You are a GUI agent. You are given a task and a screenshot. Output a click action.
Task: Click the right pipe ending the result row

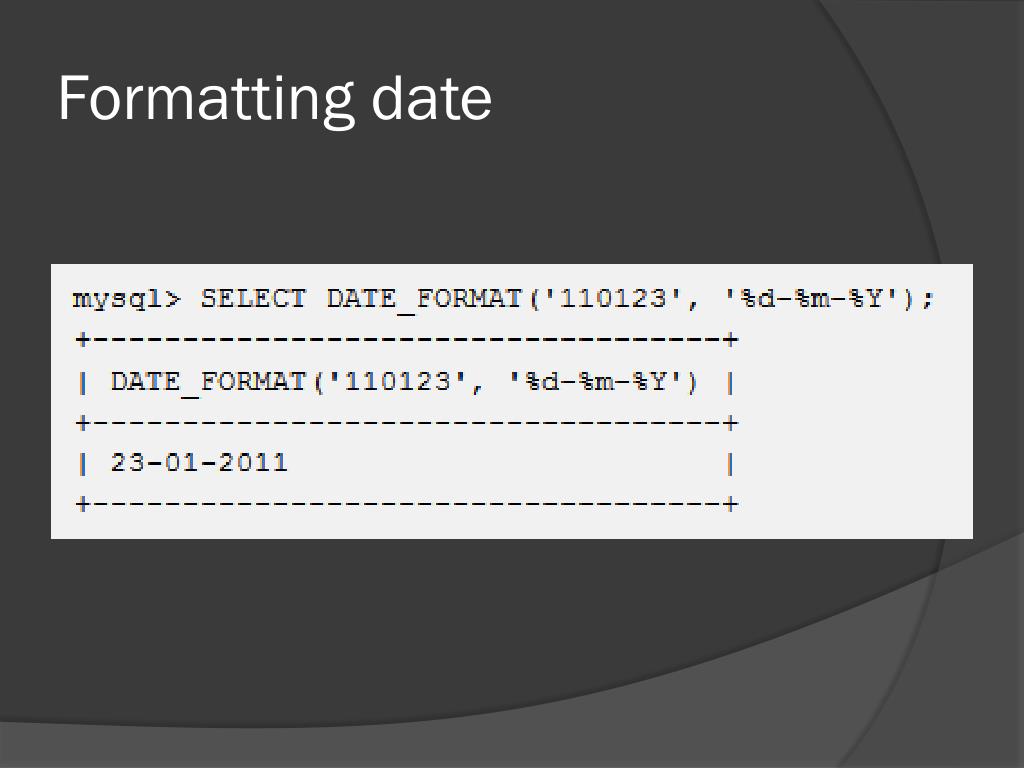pos(731,464)
